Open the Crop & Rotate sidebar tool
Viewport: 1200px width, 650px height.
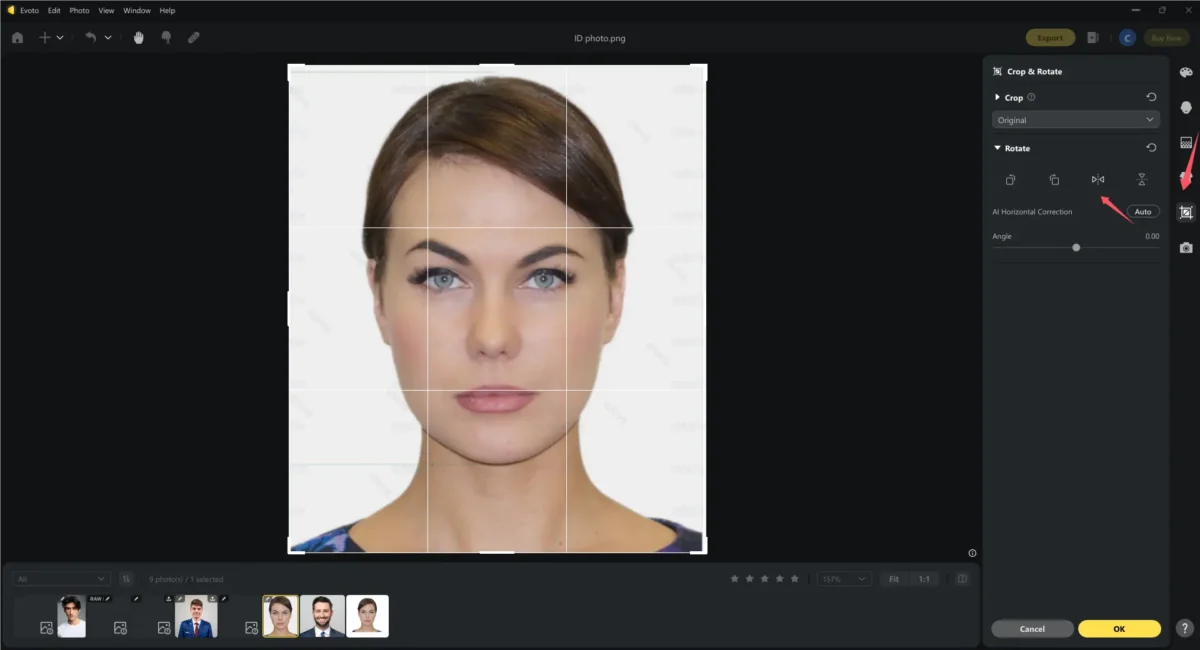(1186, 212)
